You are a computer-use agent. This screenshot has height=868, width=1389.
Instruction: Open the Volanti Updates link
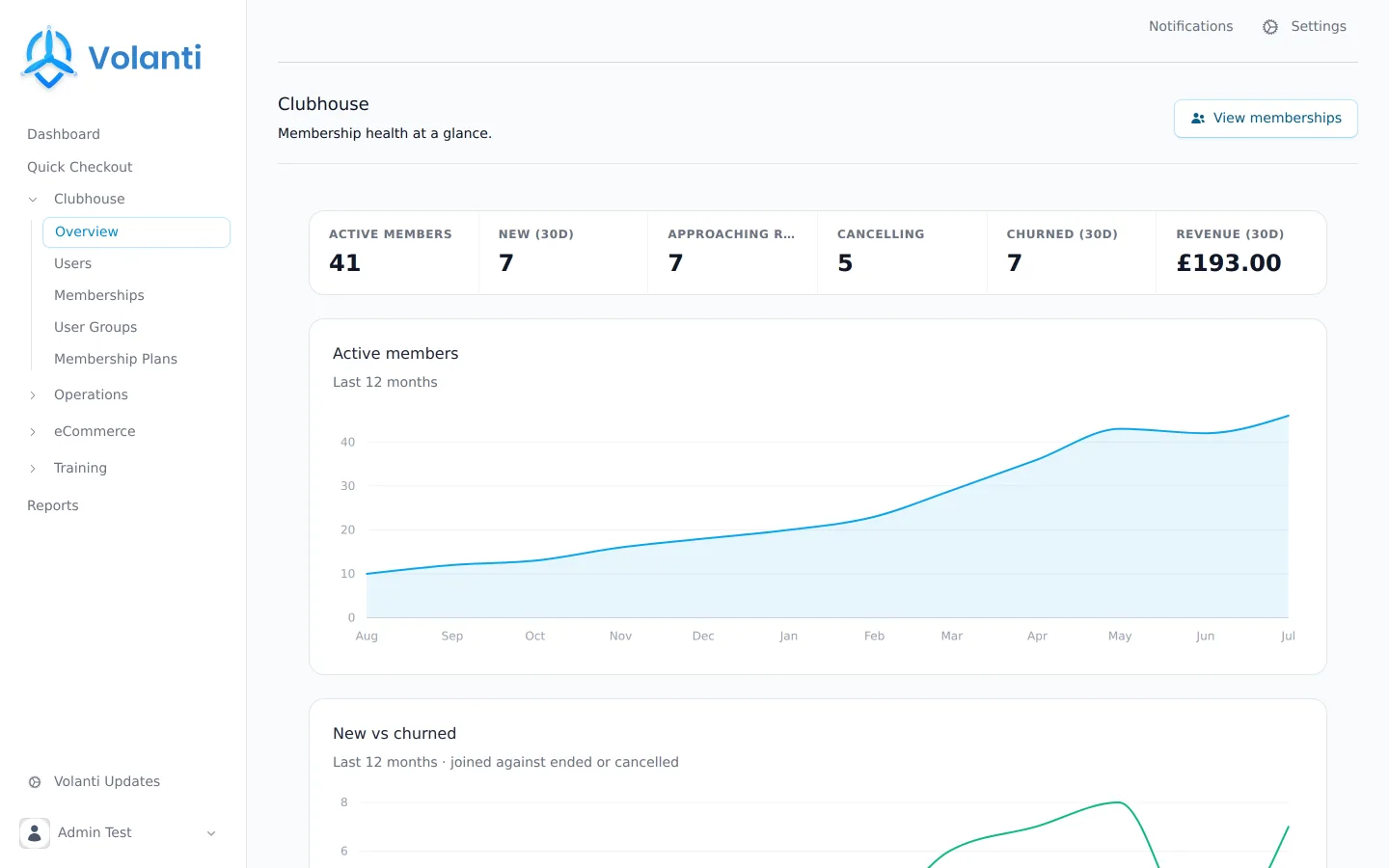click(x=107, y=781)
